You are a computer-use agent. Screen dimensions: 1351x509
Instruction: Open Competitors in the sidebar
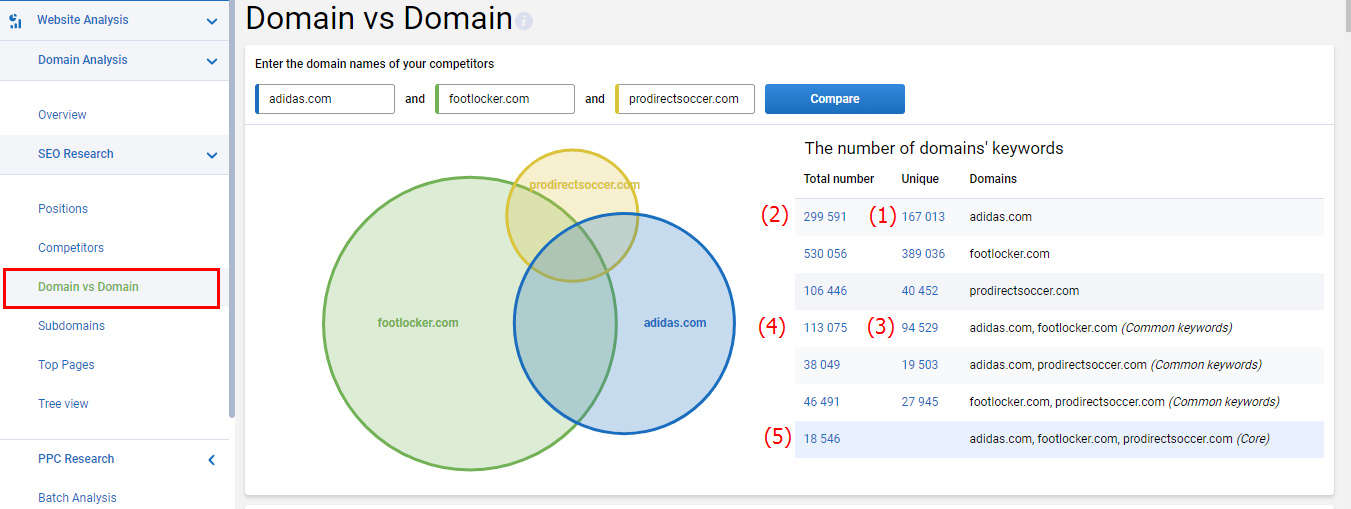click(x=71, y=248)
